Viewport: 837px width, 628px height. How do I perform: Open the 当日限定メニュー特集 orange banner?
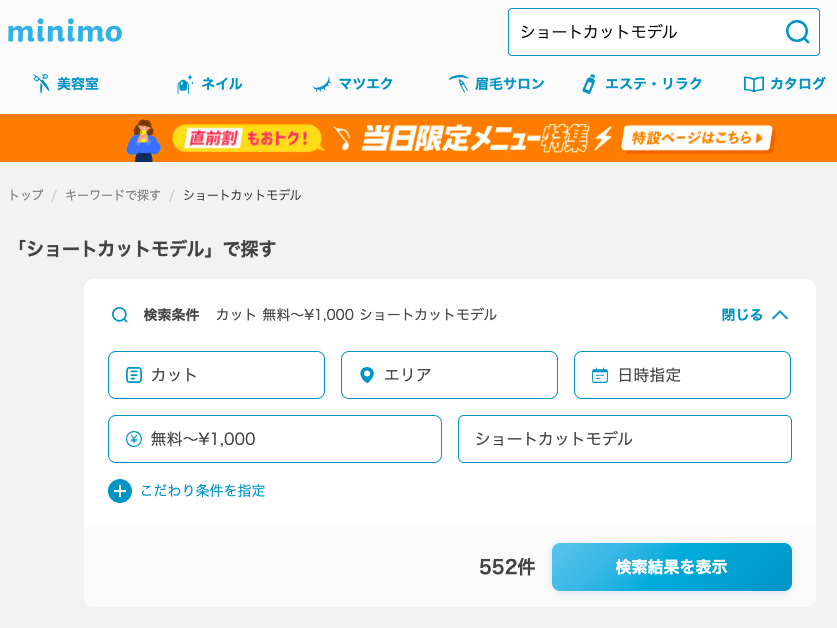point(418,138)
